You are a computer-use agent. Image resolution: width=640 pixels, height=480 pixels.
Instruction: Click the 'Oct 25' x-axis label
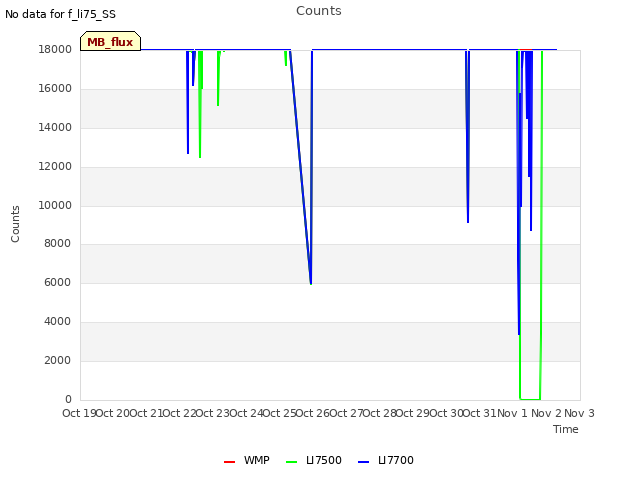point(280,413)
